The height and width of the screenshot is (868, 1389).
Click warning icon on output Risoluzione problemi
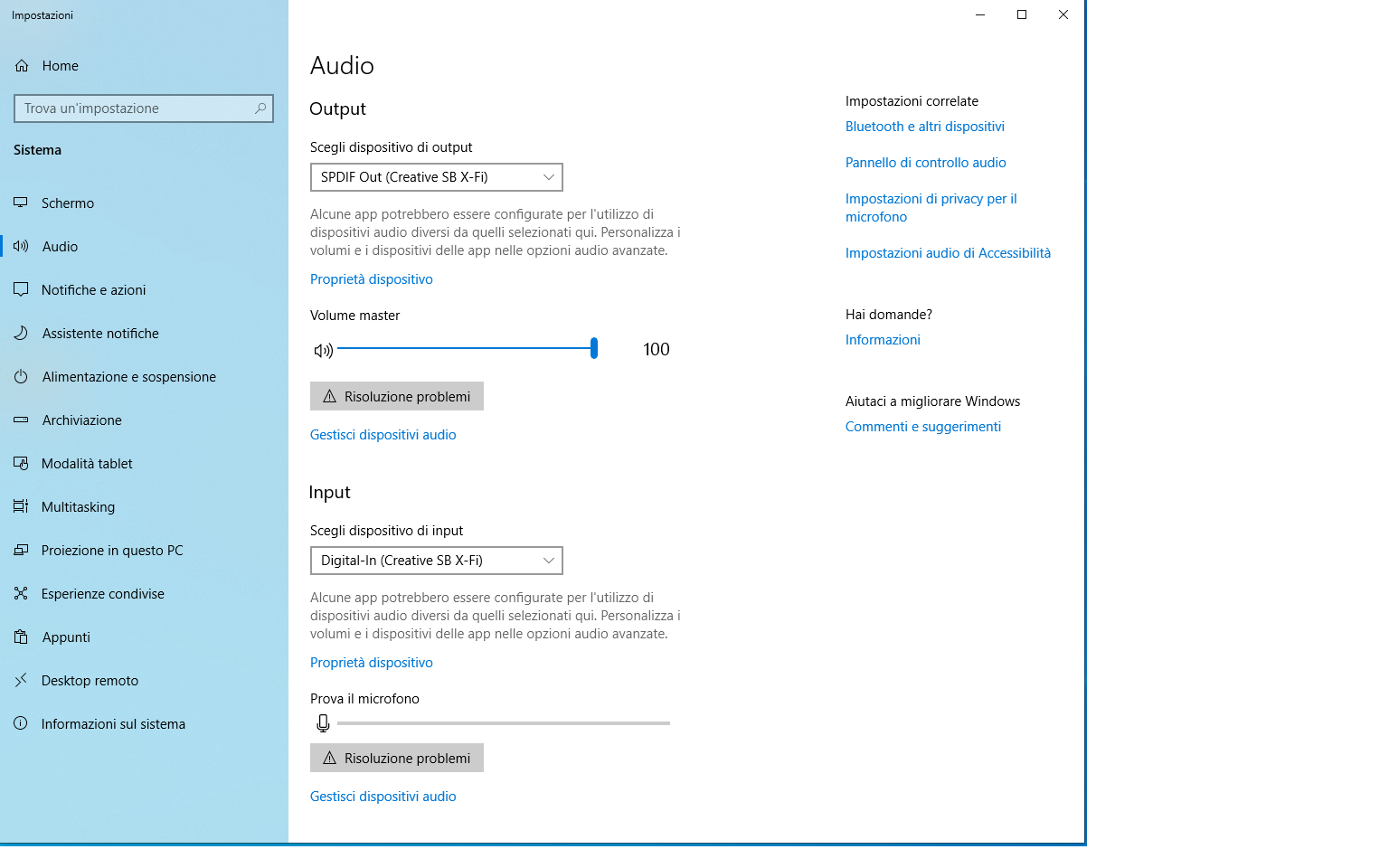pyautogui.click(x=330, y=397)
